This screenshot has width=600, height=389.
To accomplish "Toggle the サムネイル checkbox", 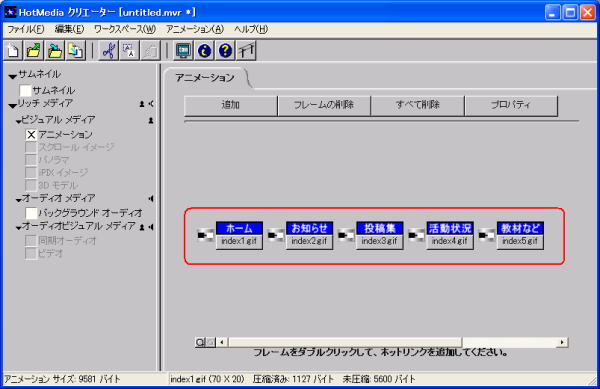I will [x=25, y=91].
